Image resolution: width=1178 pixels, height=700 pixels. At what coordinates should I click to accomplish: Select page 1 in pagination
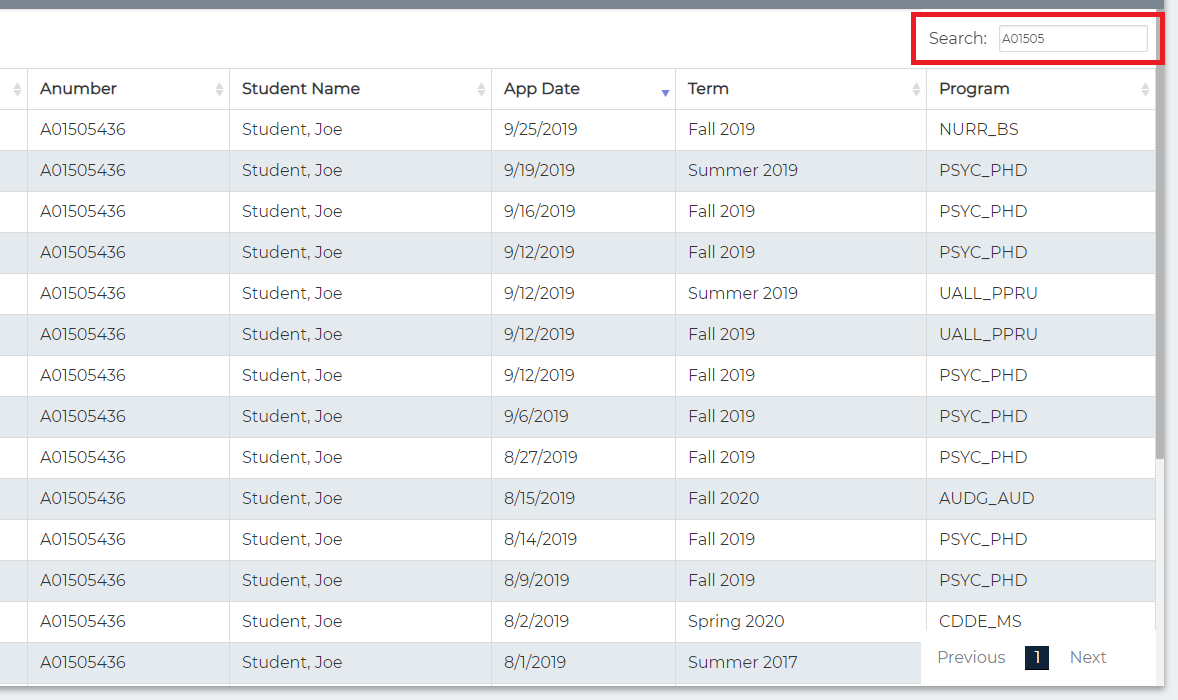[x=1036, y=657]
